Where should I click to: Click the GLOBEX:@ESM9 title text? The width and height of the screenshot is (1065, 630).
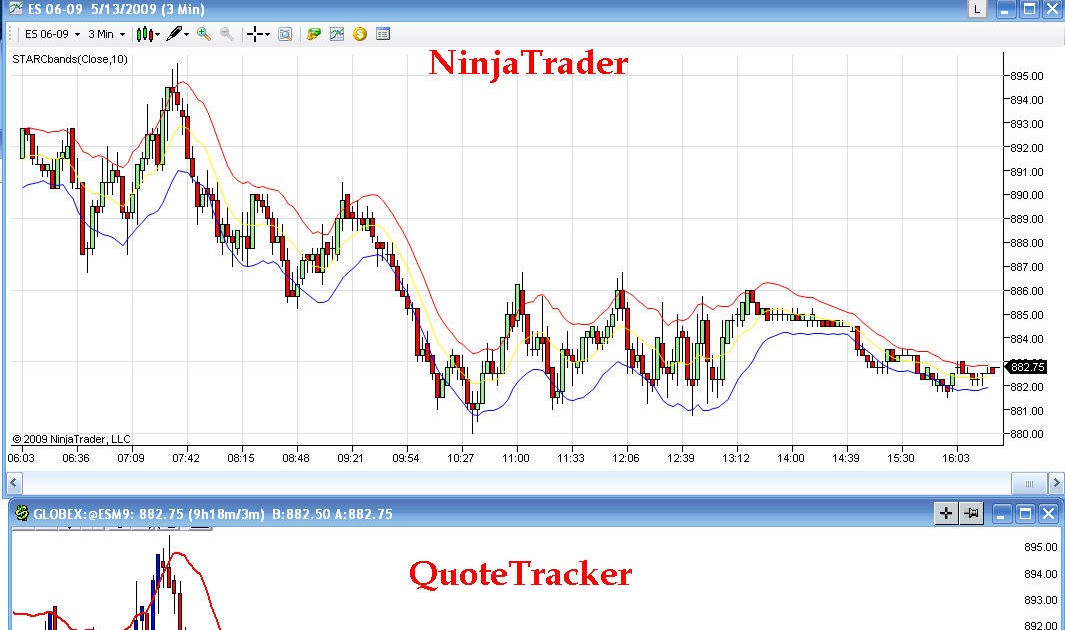pos(82,514)
